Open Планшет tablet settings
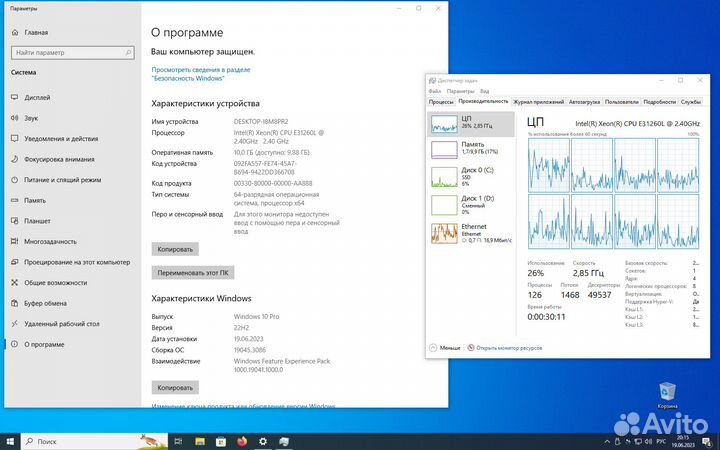This screenshot has height=450, width=720. (37, 221)
